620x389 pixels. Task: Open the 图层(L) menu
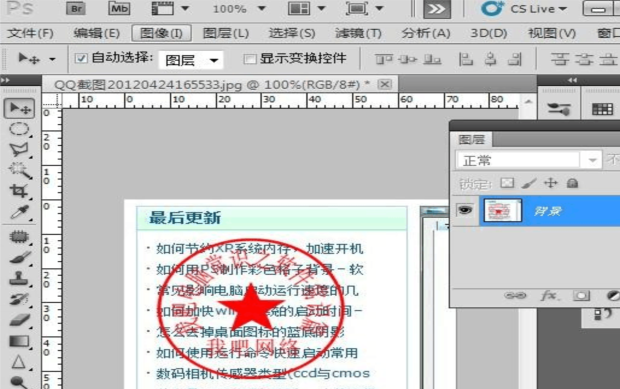tap(226, 33)
